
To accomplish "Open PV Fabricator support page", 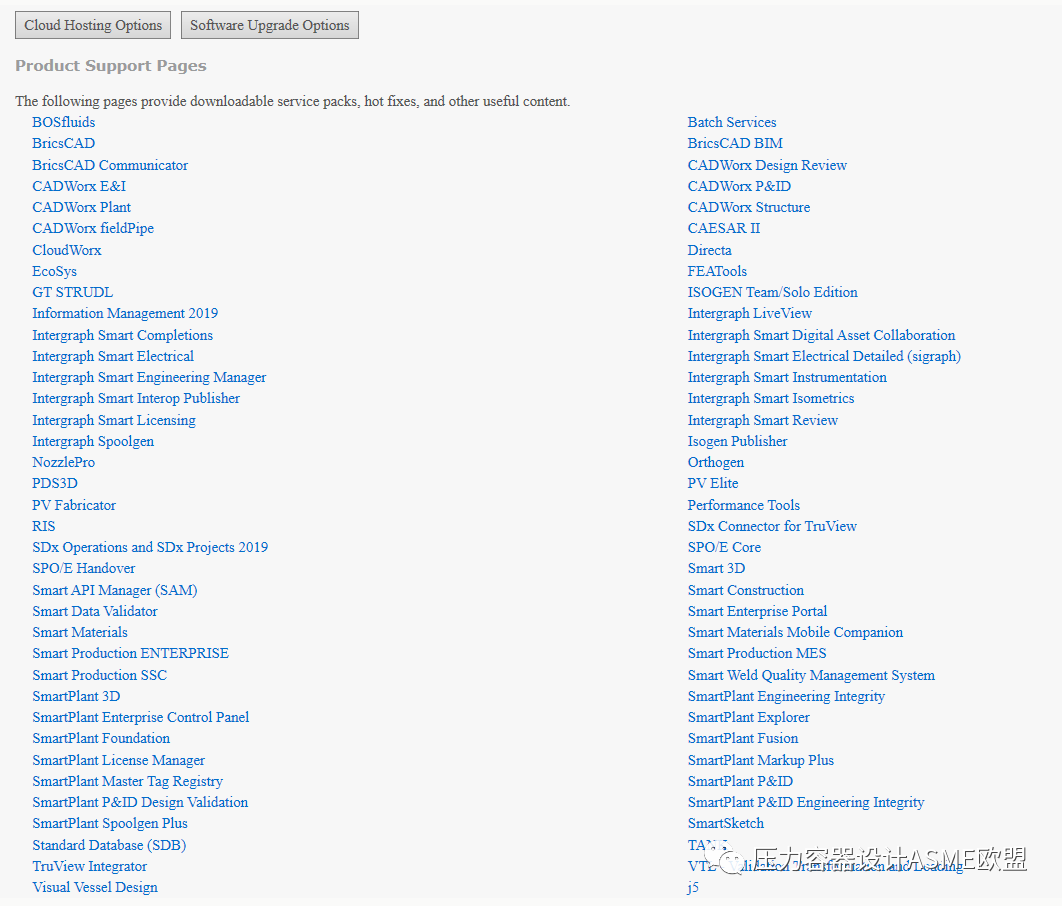I will (x=74, y=505).
